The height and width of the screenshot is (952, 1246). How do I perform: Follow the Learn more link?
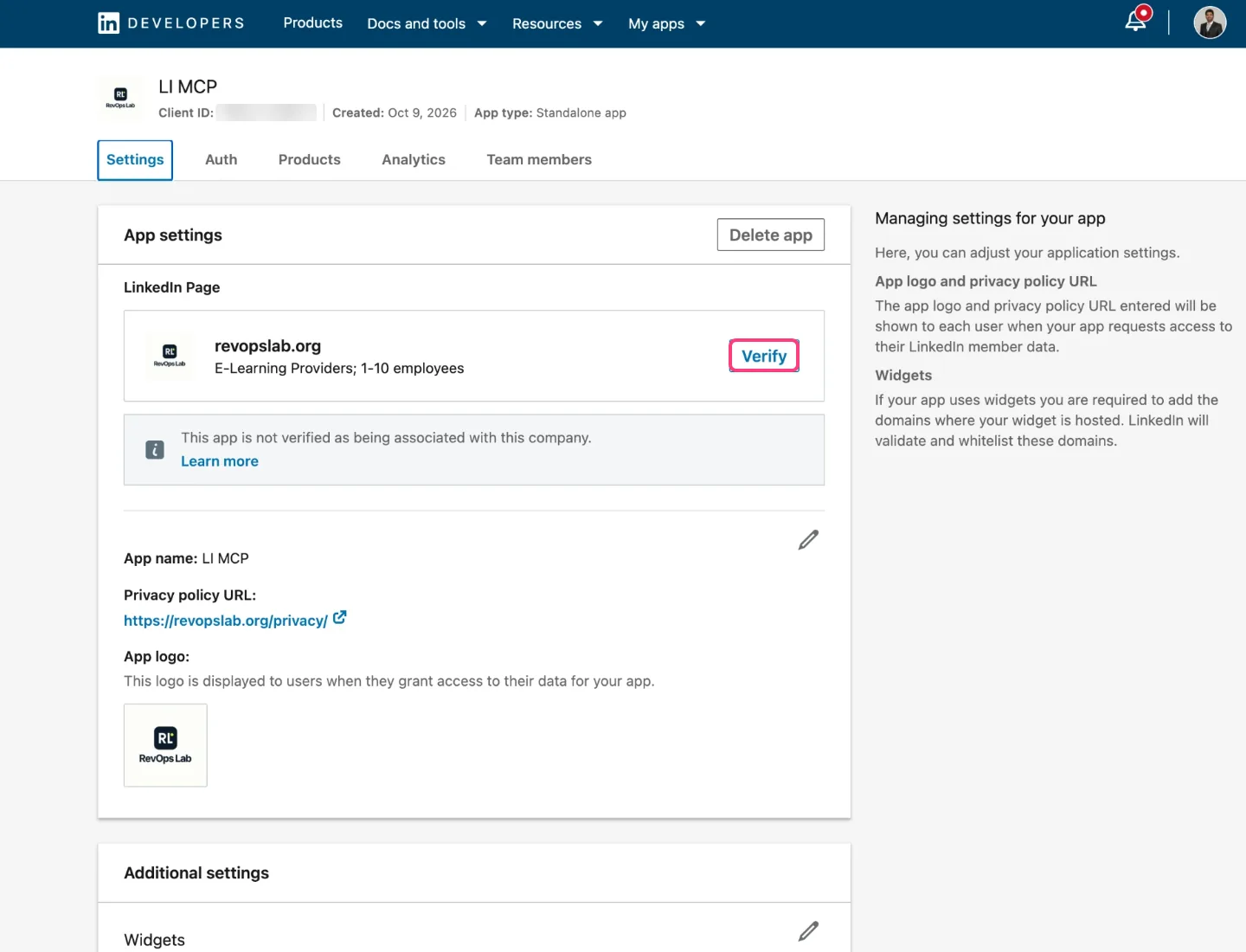pos(220,461)
